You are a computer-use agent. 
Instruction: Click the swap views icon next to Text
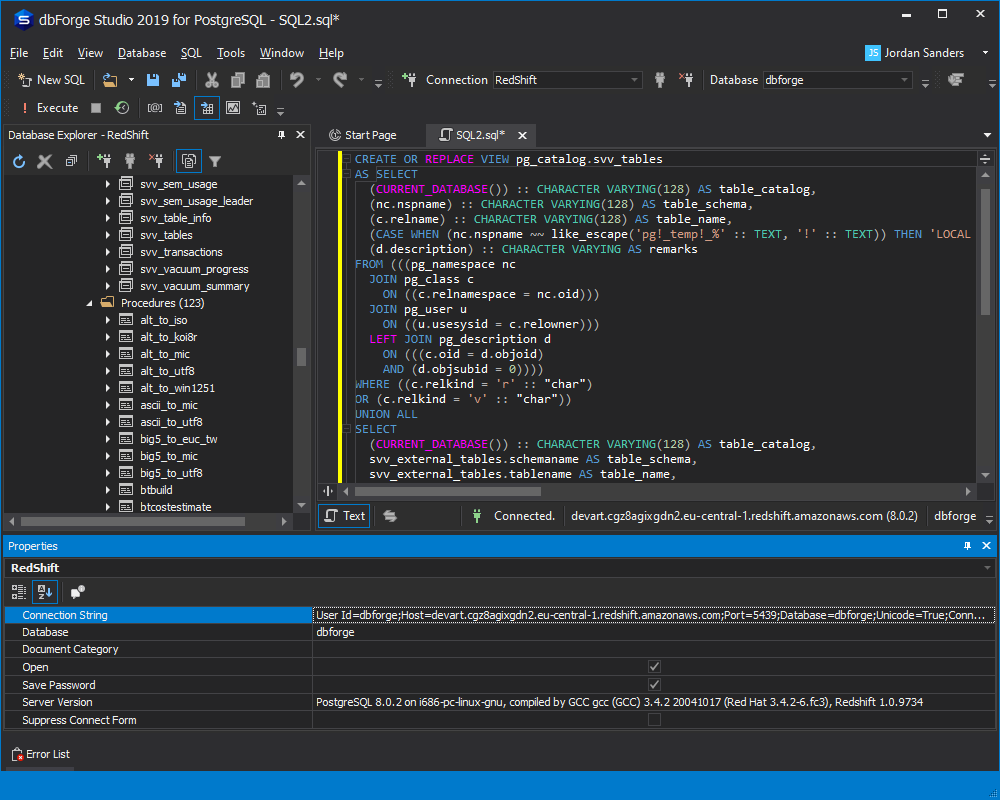(390, 516)
